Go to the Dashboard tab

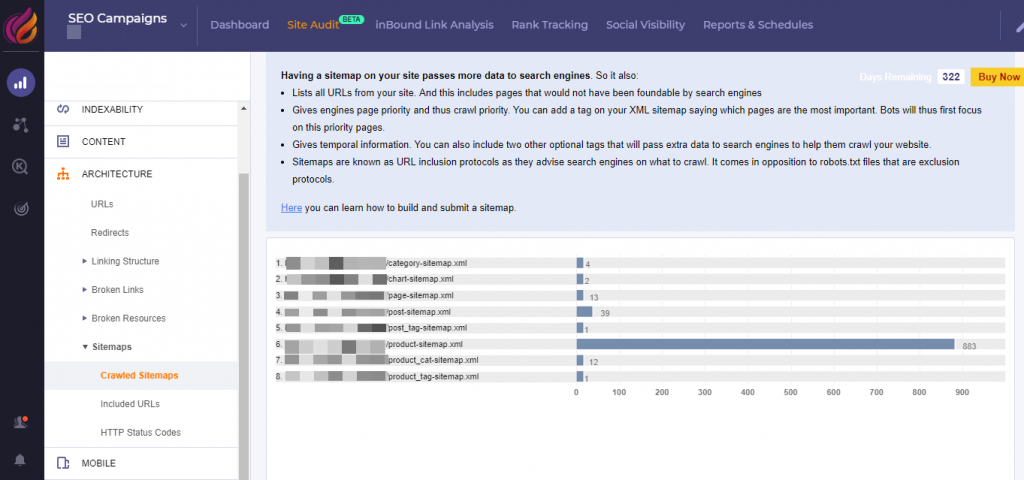(240, 25)
